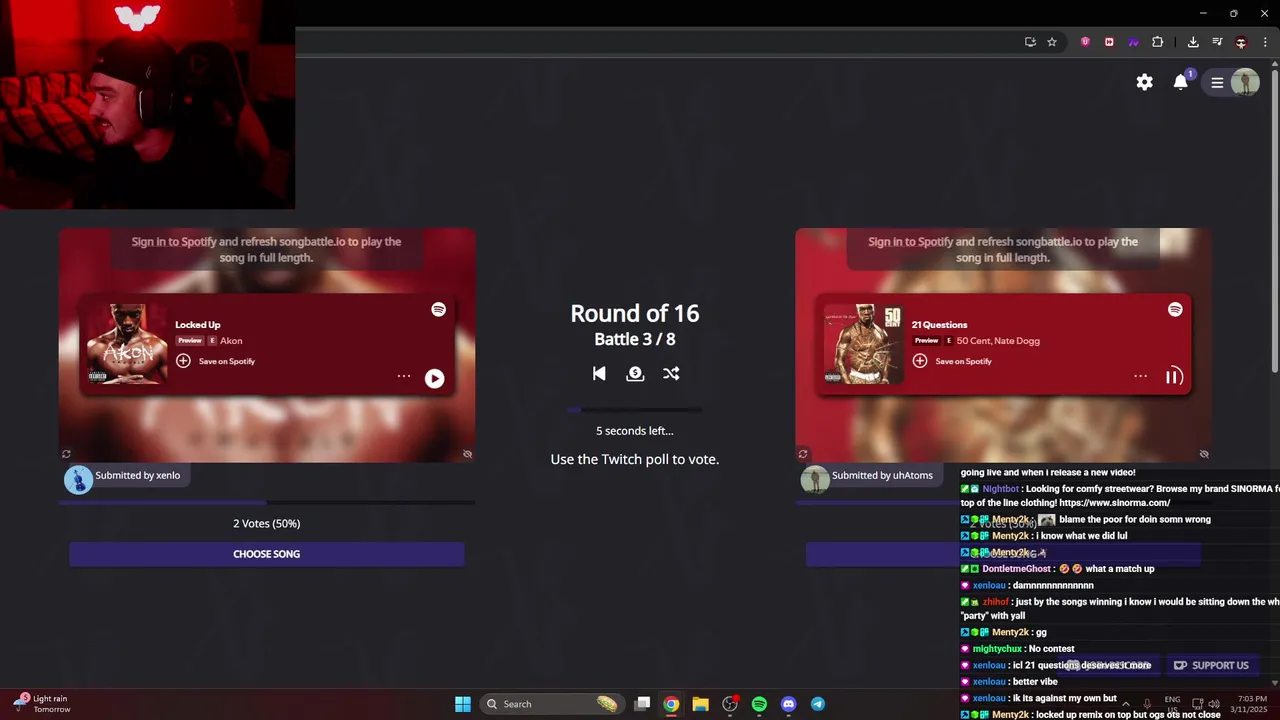This screenshot has width=1280, height=720.
Task: Click the 'Round of 16' heading
Action: [634, 313]
